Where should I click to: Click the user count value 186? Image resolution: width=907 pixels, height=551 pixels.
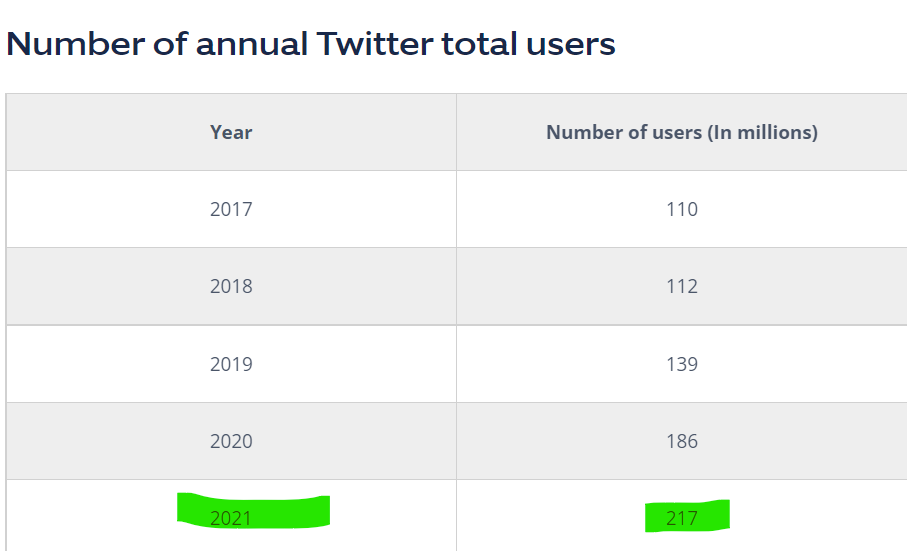[x=682, y=441]
